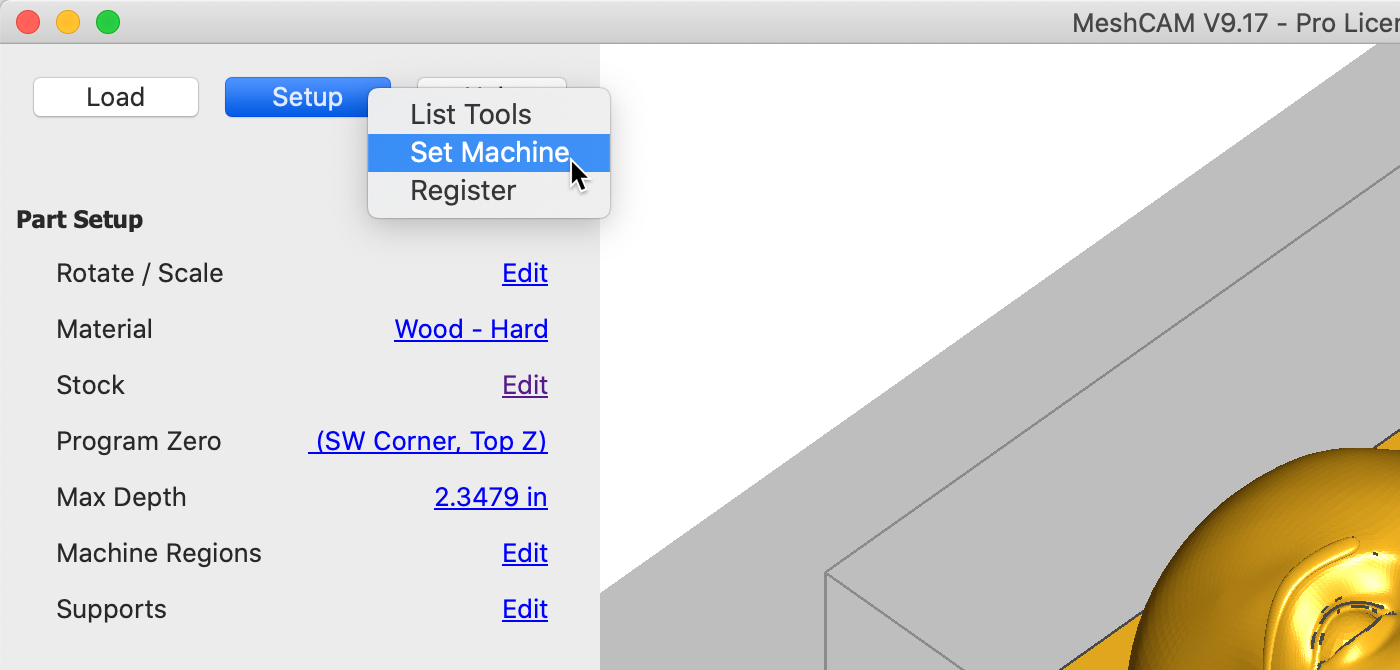1400x670 pixels.
Task: Edit the Rotate / Scale settings
Action: (x=525, y=273)
